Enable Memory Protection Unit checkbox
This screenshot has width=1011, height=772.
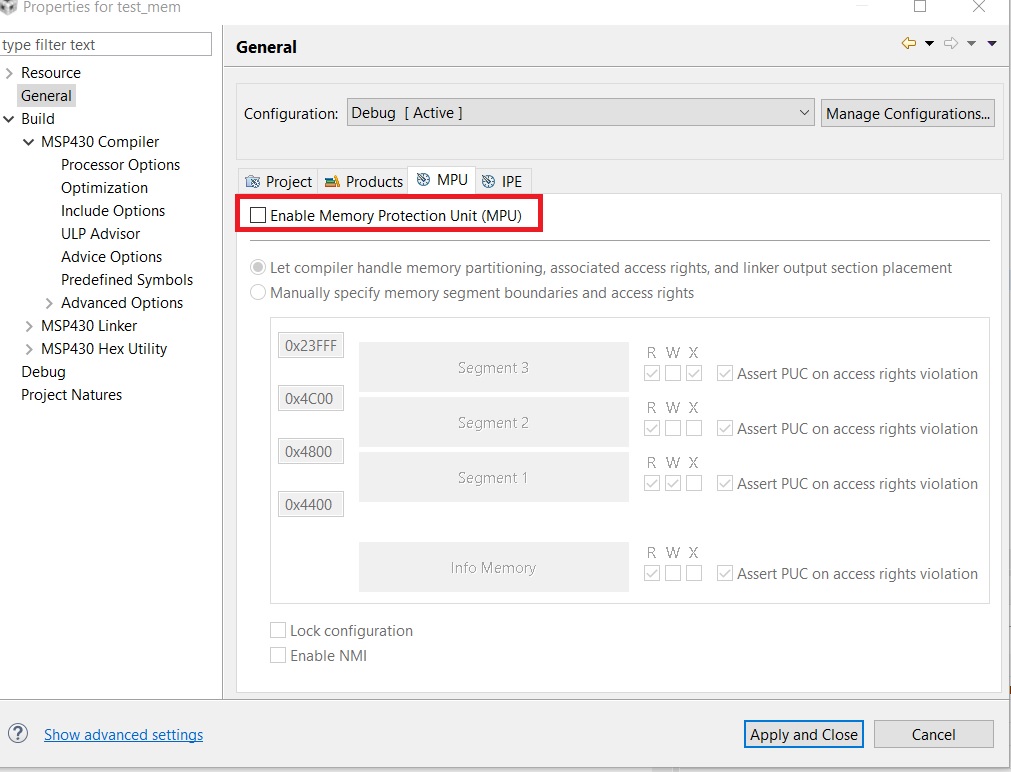coord(259,215)
